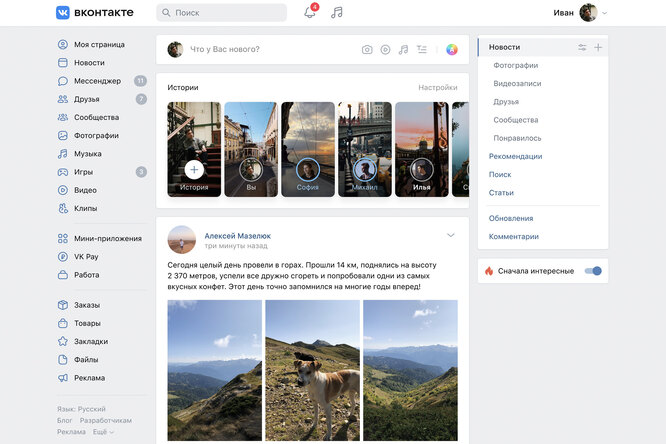Expand the Ещё footer menu
Screen dimensions: 666x444
(x=103, y=432)
